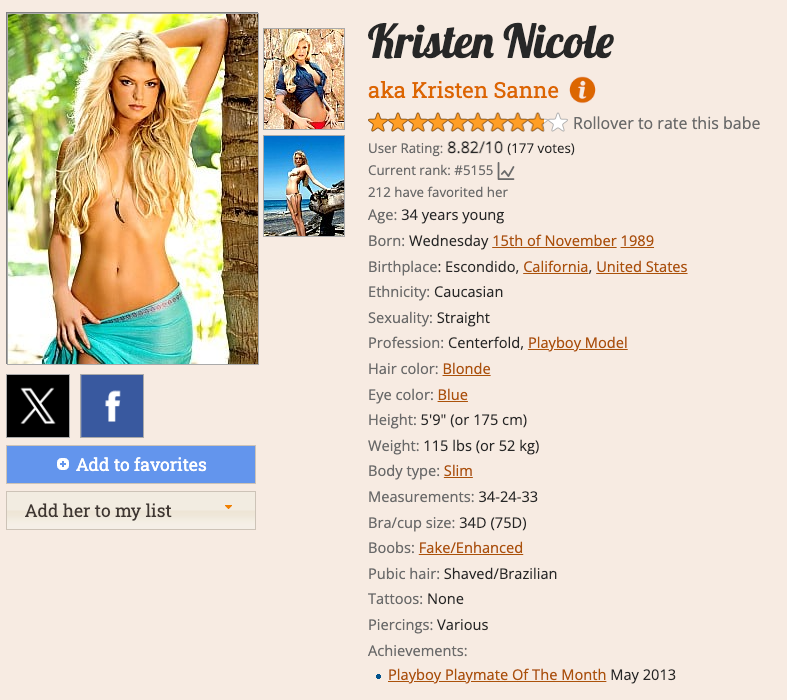Expand the 'Add her to my list' dropdown
The height and width of the screenshot is (700, 787).
tap(131, 510)
